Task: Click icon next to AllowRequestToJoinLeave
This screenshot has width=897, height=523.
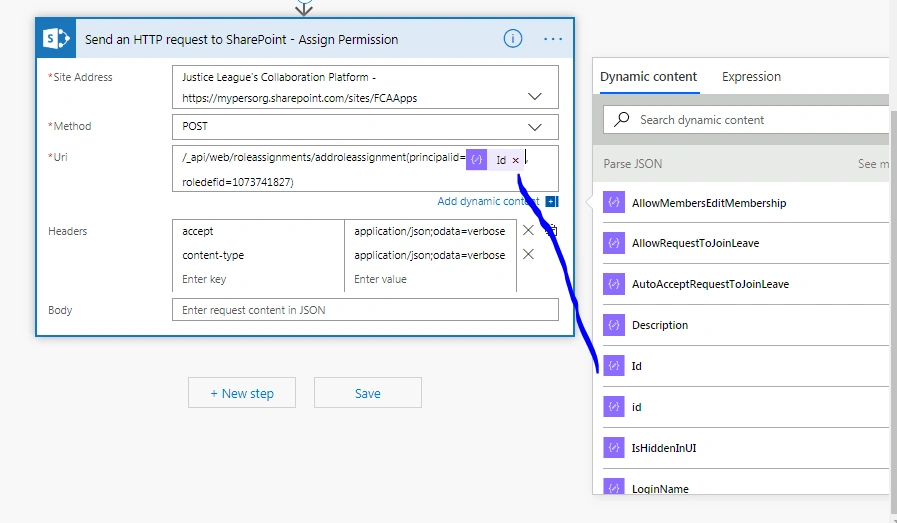Action: coord(613,243)
